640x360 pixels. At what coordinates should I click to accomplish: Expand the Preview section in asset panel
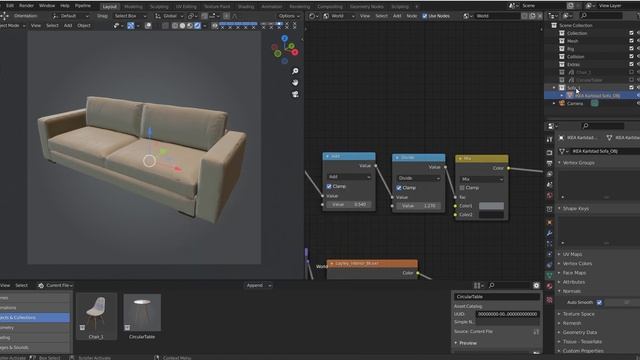468,343
